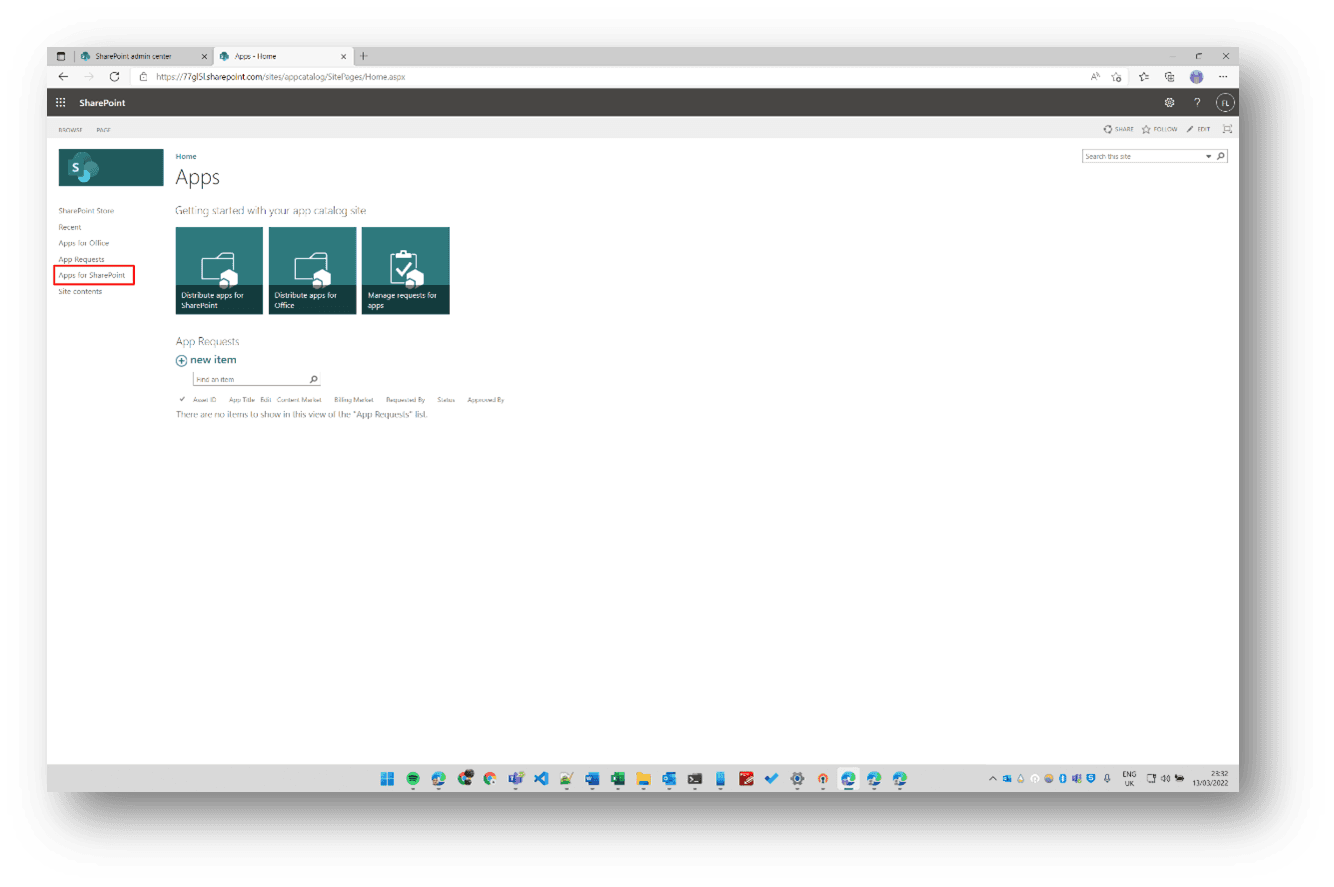
Task: Click the site search magnifier icon
Action: pos(1221,157)
